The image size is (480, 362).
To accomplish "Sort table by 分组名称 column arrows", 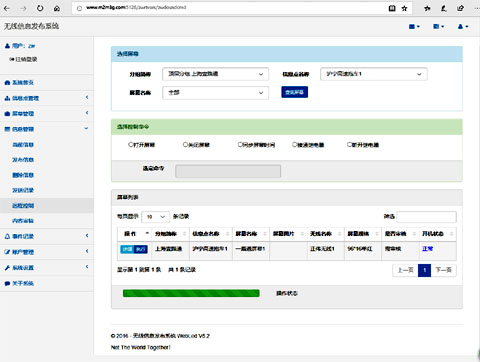I will pyautogui.click(x=185, y=234).
